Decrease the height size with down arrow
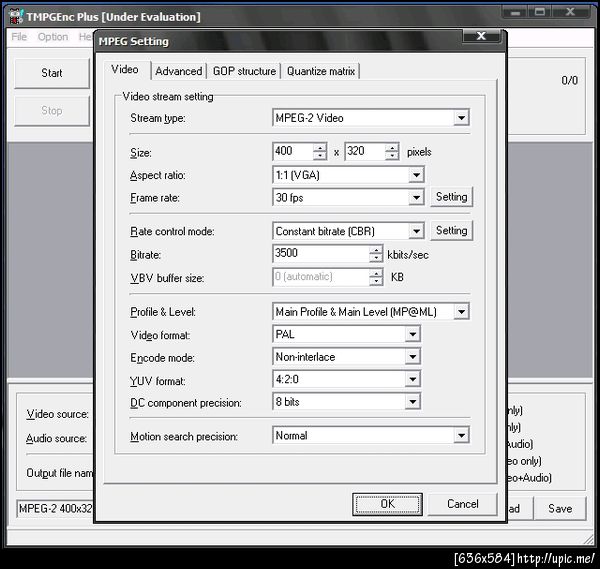 click(x=392, y=156)
